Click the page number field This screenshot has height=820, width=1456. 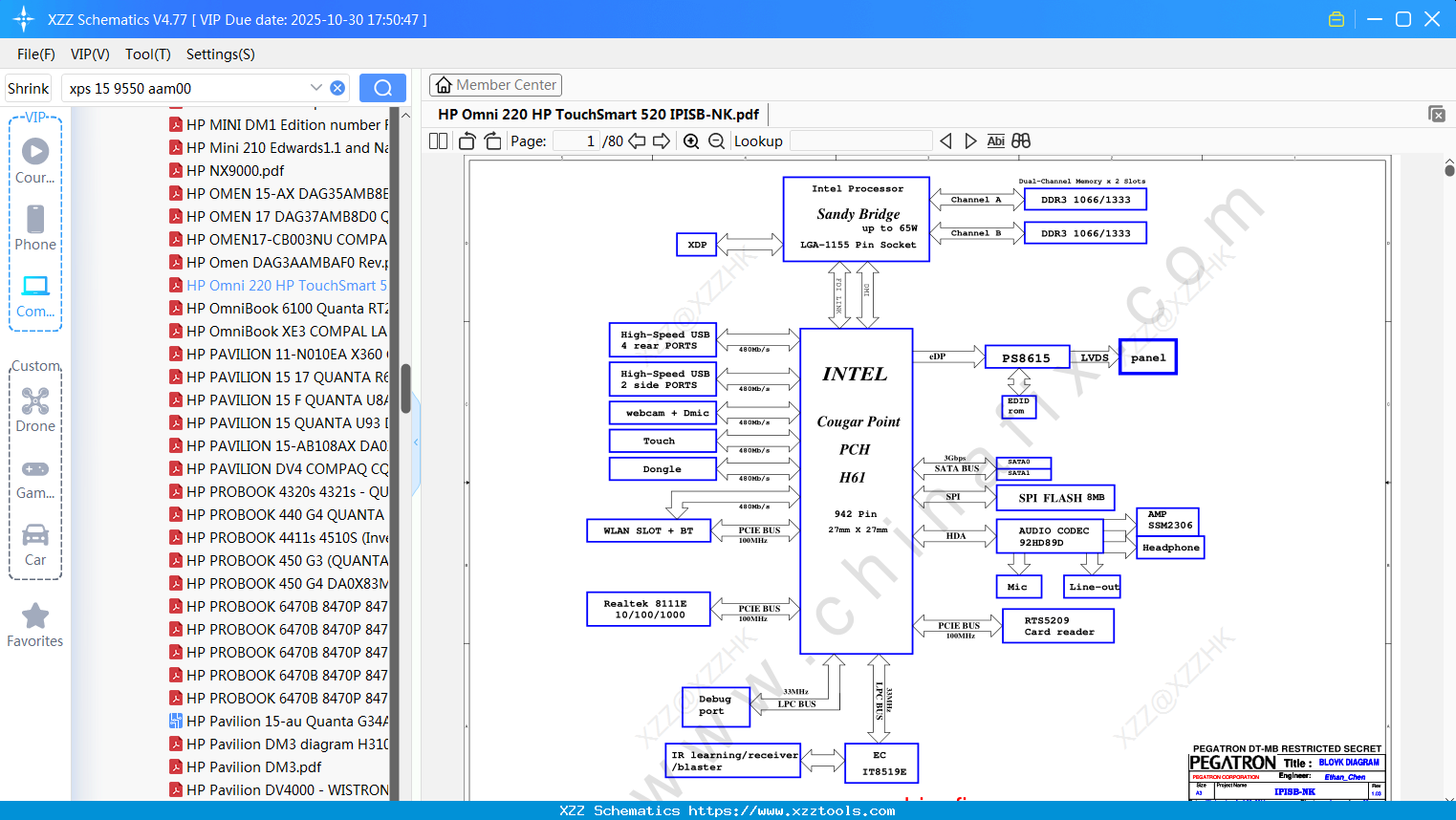[576, 141]
